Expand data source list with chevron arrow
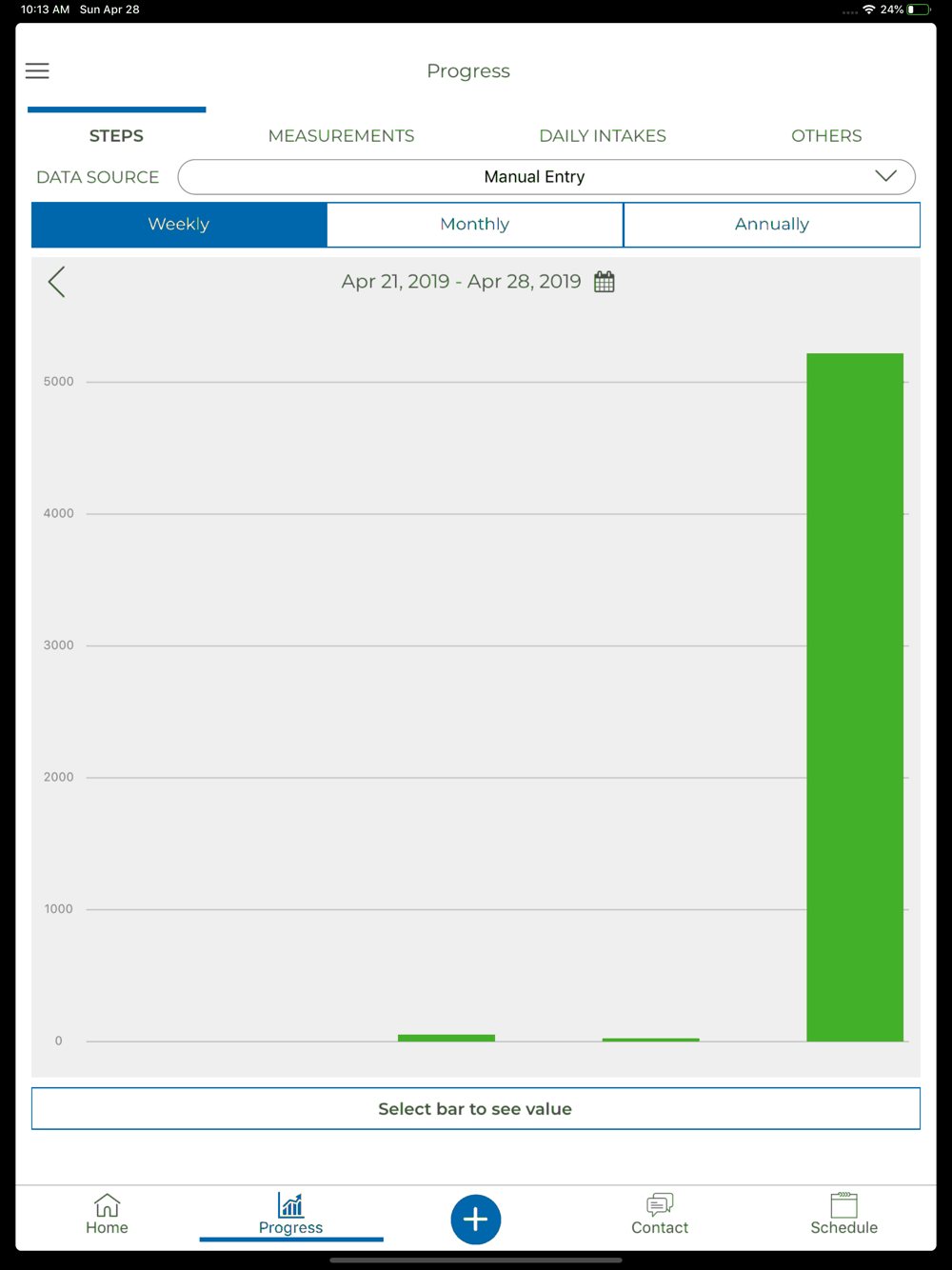952x1270 pixels. [885, 176]
